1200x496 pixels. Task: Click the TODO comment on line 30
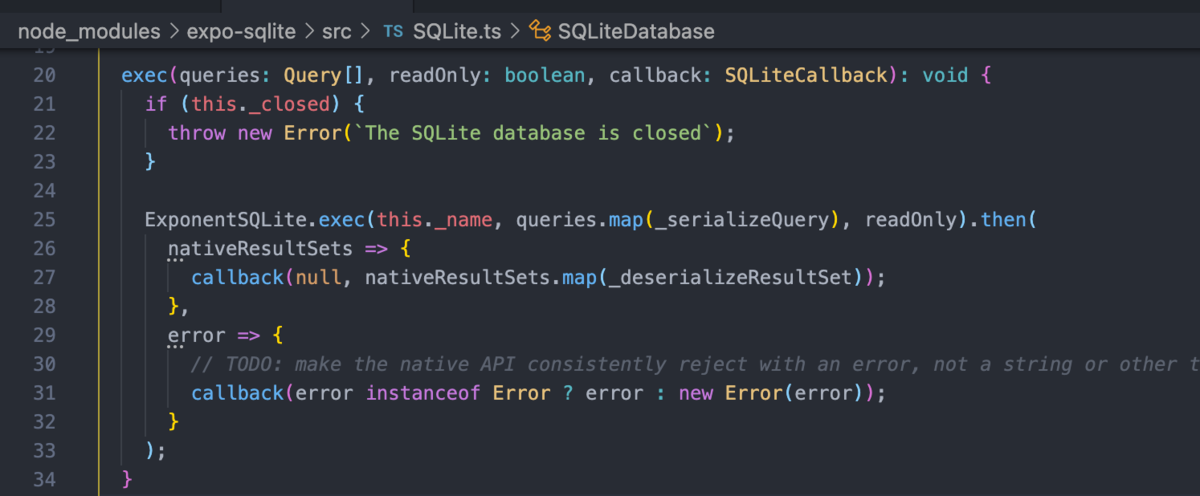[x=695, y=364]
